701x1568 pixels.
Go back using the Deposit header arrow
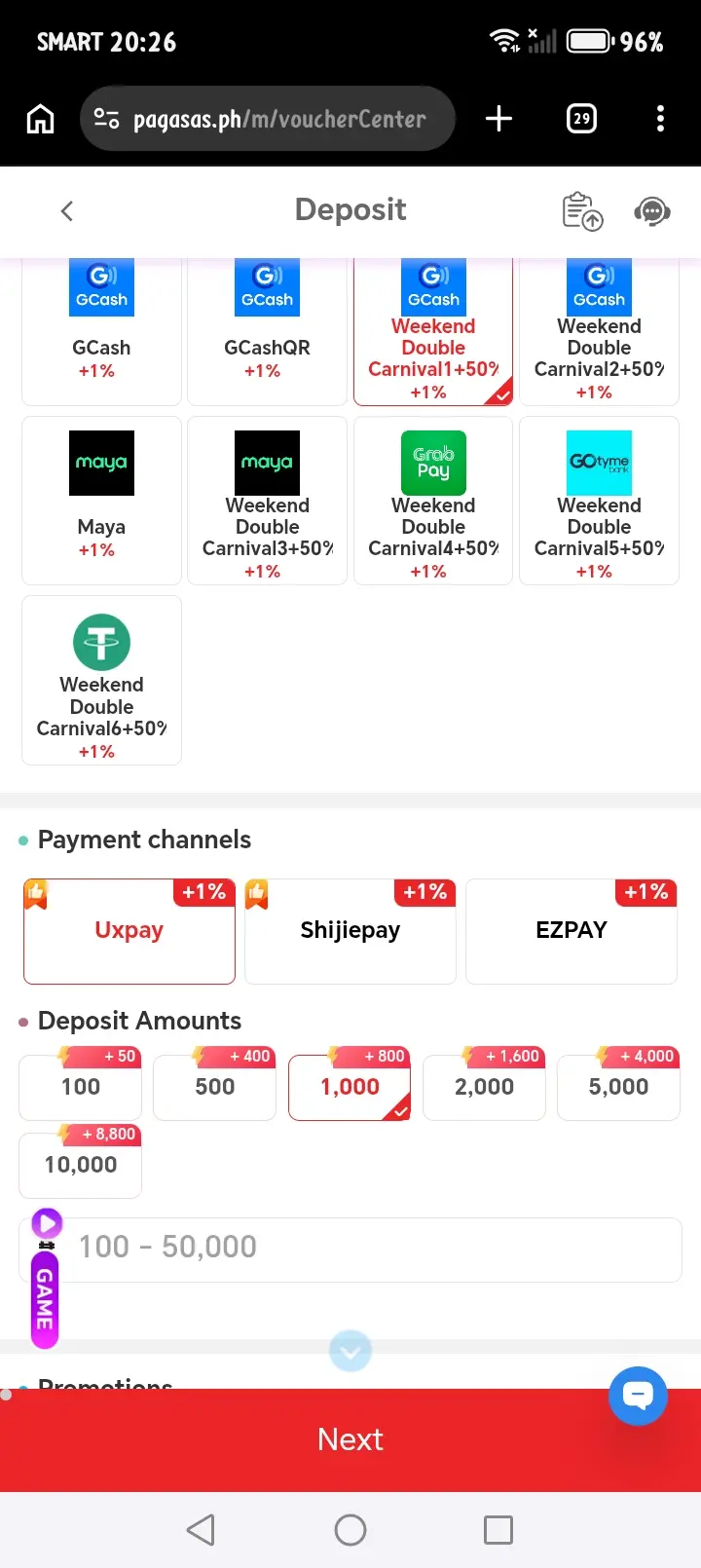(x=66, y=210)
